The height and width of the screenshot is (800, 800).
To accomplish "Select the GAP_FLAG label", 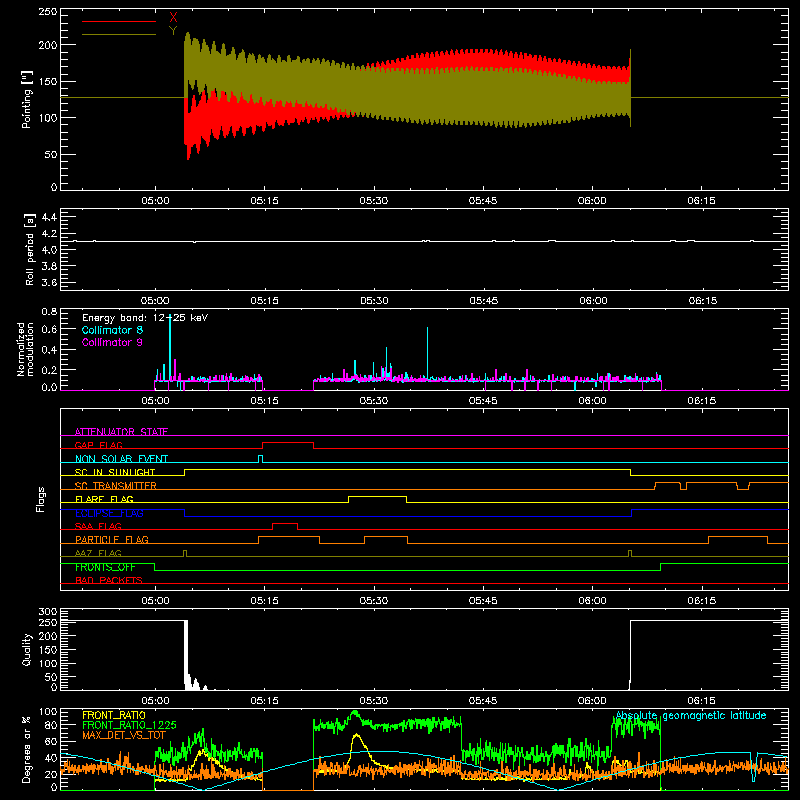I will click(x=98, y=445).
